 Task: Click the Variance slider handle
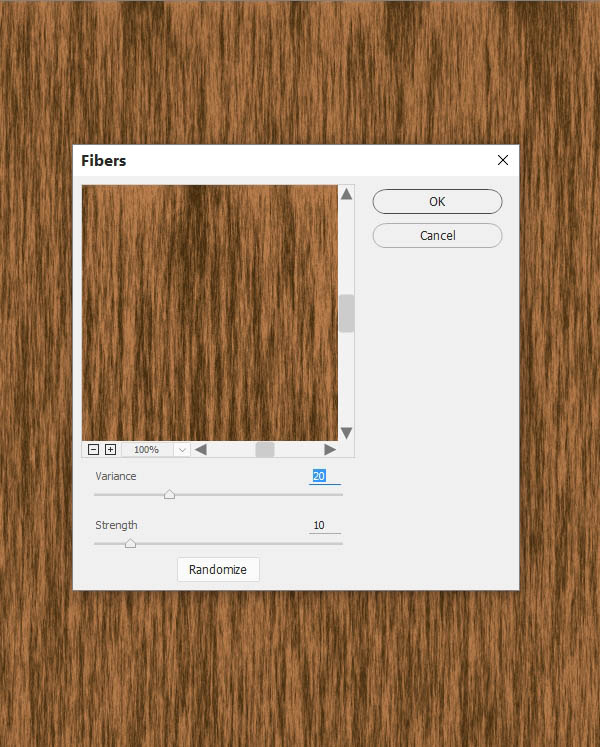click(169, 494)
